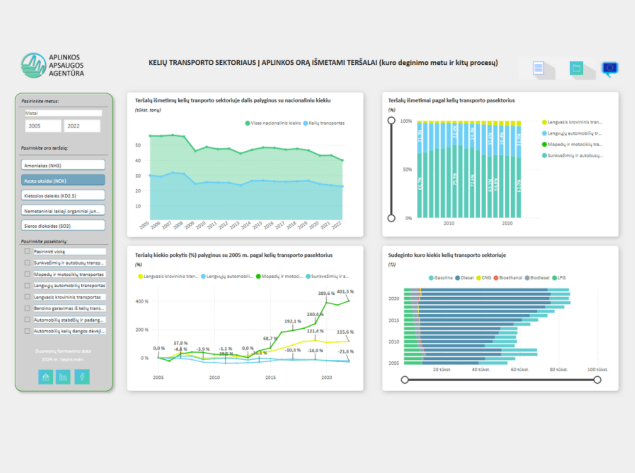Click the LPG legend entry in fuel chart
The height and width of the screenshot is (473, 635).
(x=559, y=278)
